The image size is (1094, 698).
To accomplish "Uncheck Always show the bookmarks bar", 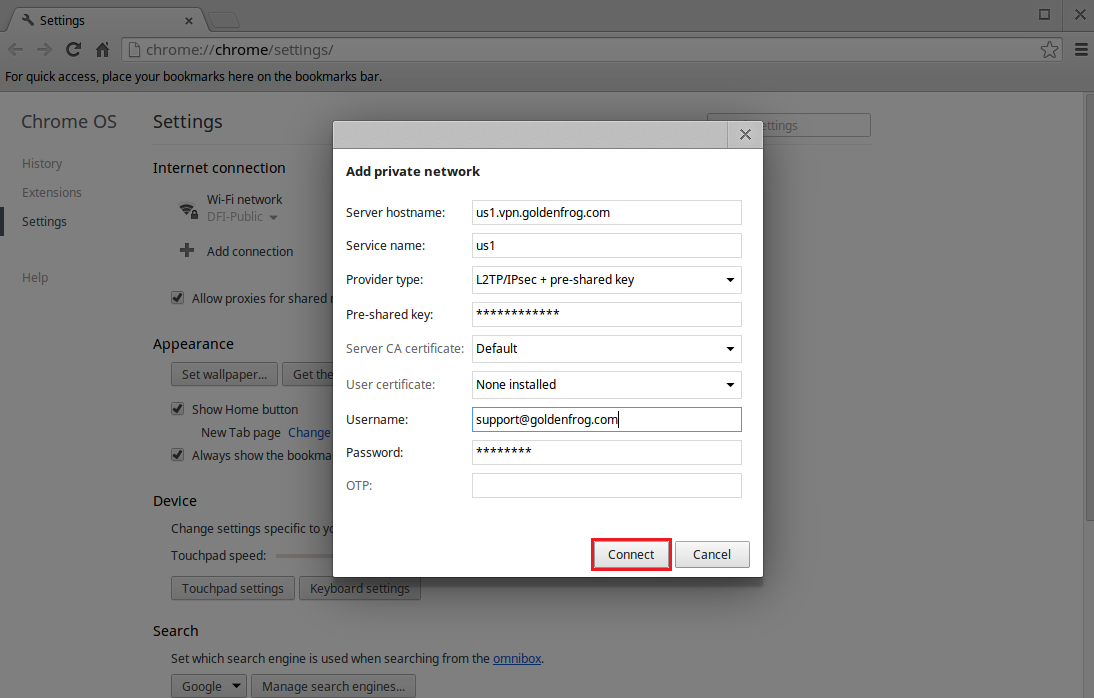I will (x=177, y=454).
